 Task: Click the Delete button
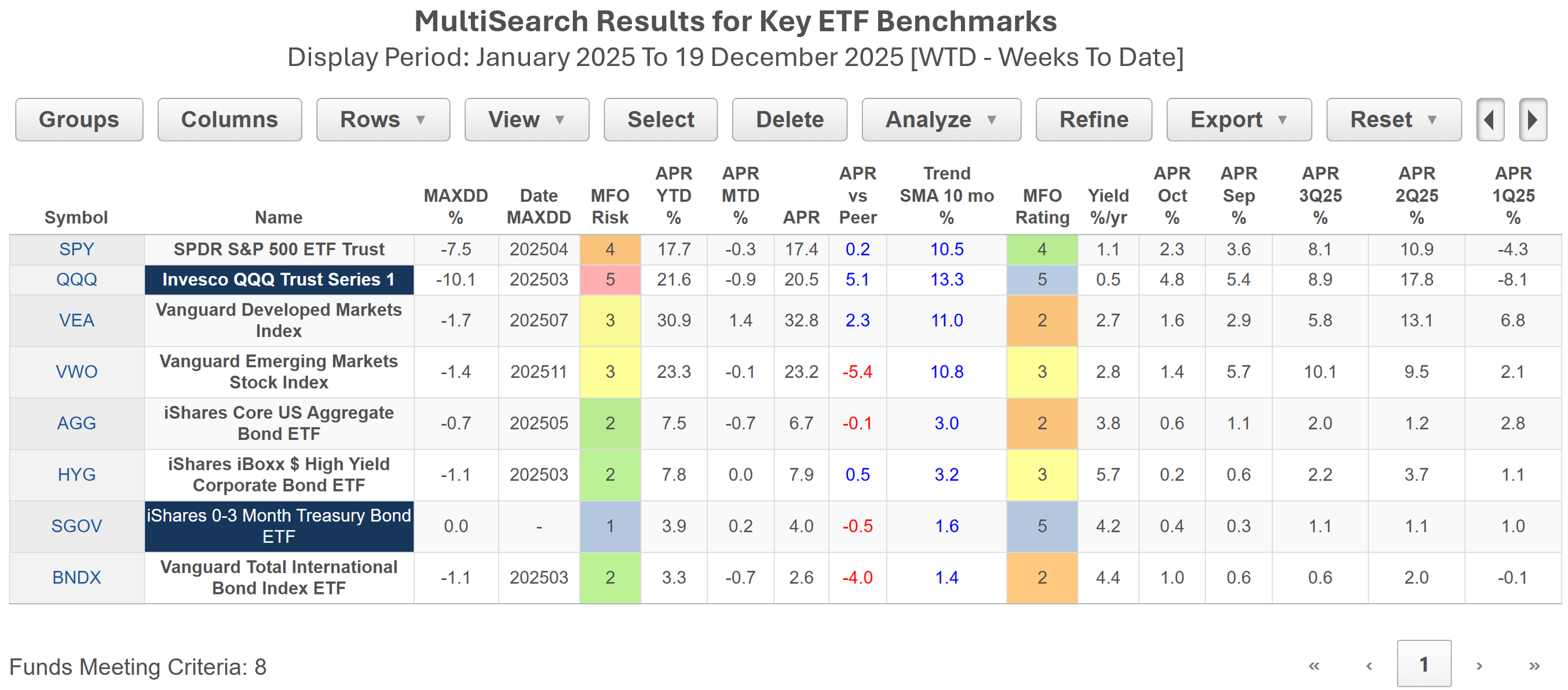tap(789, 120)
